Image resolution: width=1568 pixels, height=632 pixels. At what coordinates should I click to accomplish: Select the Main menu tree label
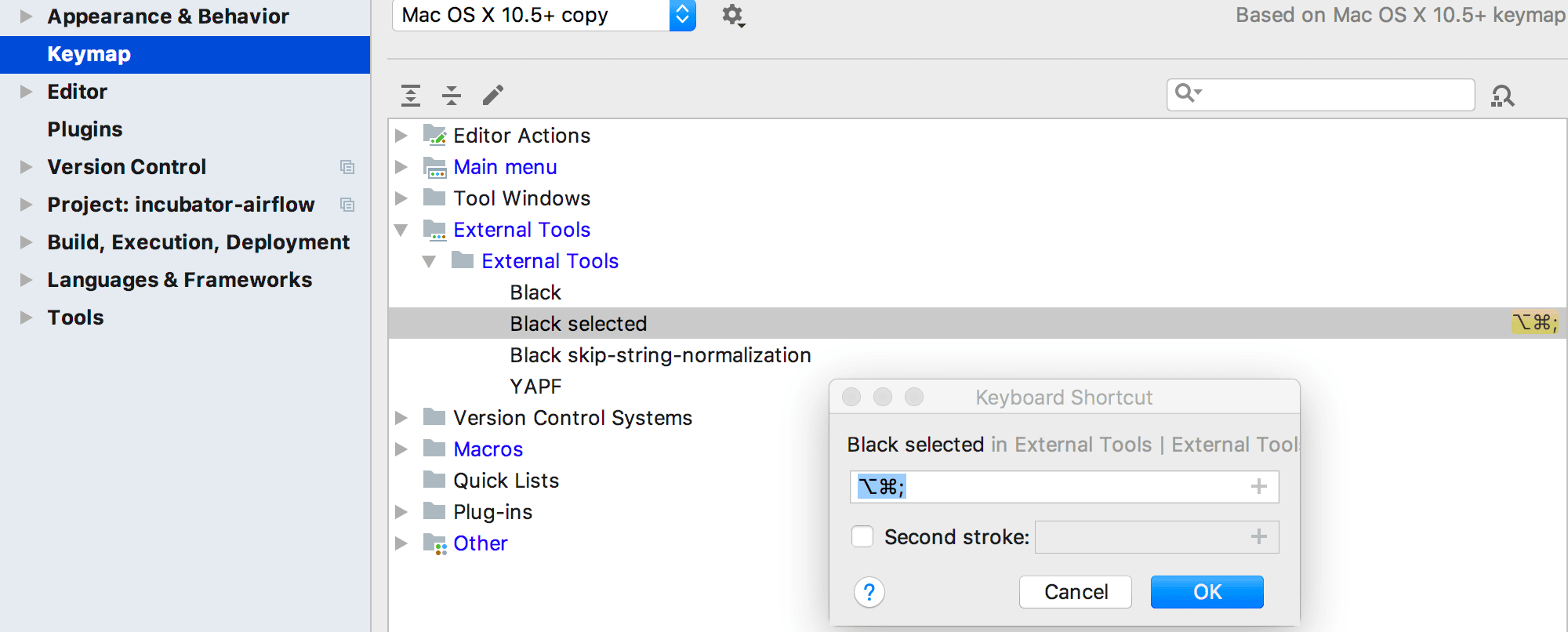[505, 167]
